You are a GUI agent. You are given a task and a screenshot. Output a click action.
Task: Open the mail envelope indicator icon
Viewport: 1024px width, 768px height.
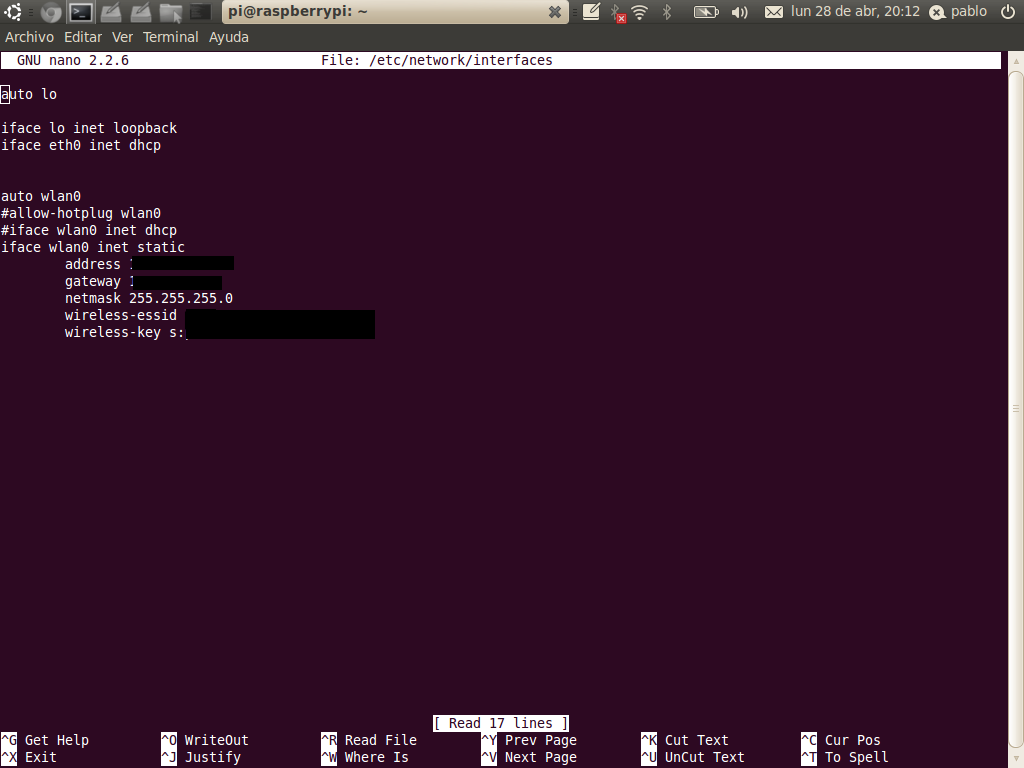774,11
